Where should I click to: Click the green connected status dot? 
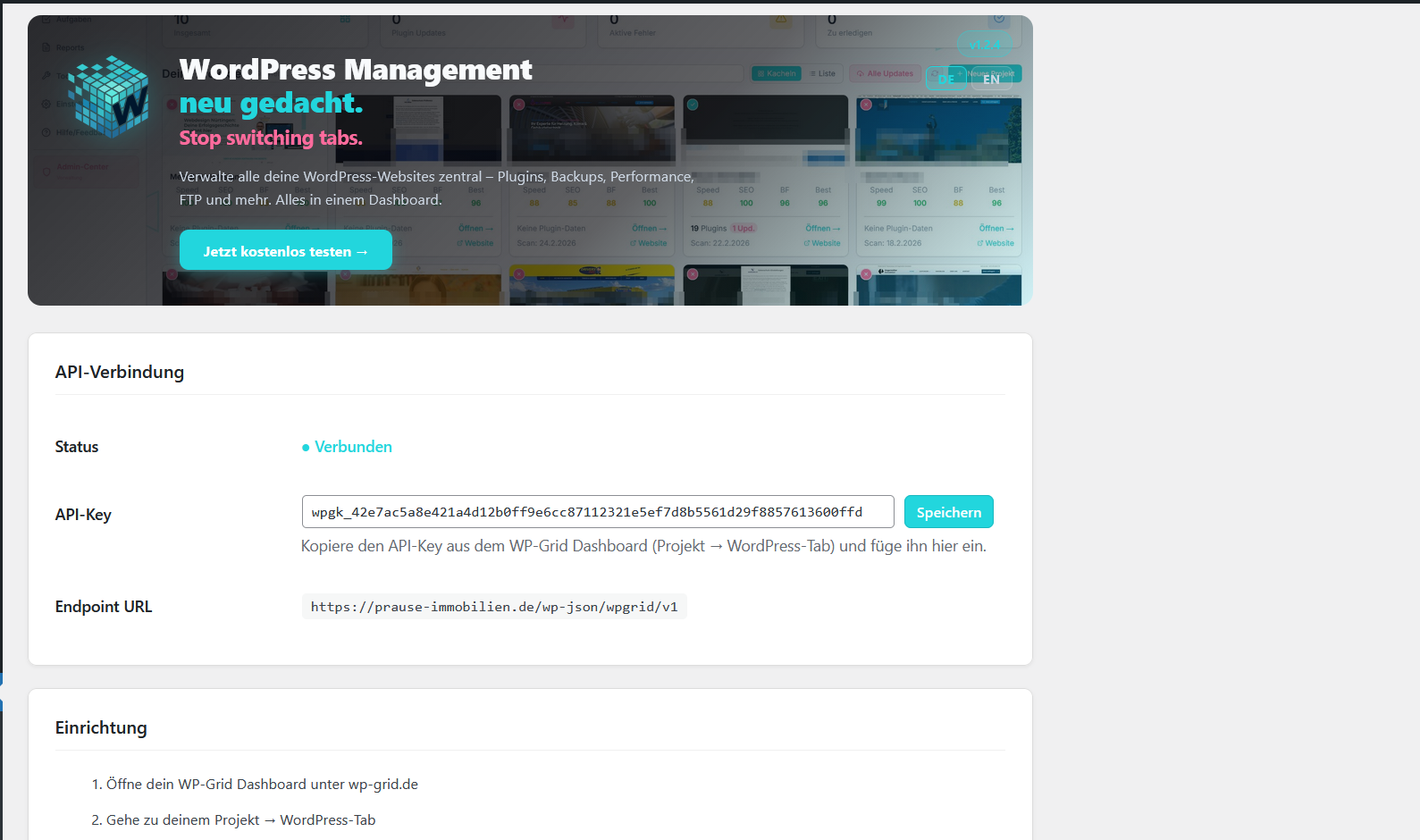click(306, 448)
